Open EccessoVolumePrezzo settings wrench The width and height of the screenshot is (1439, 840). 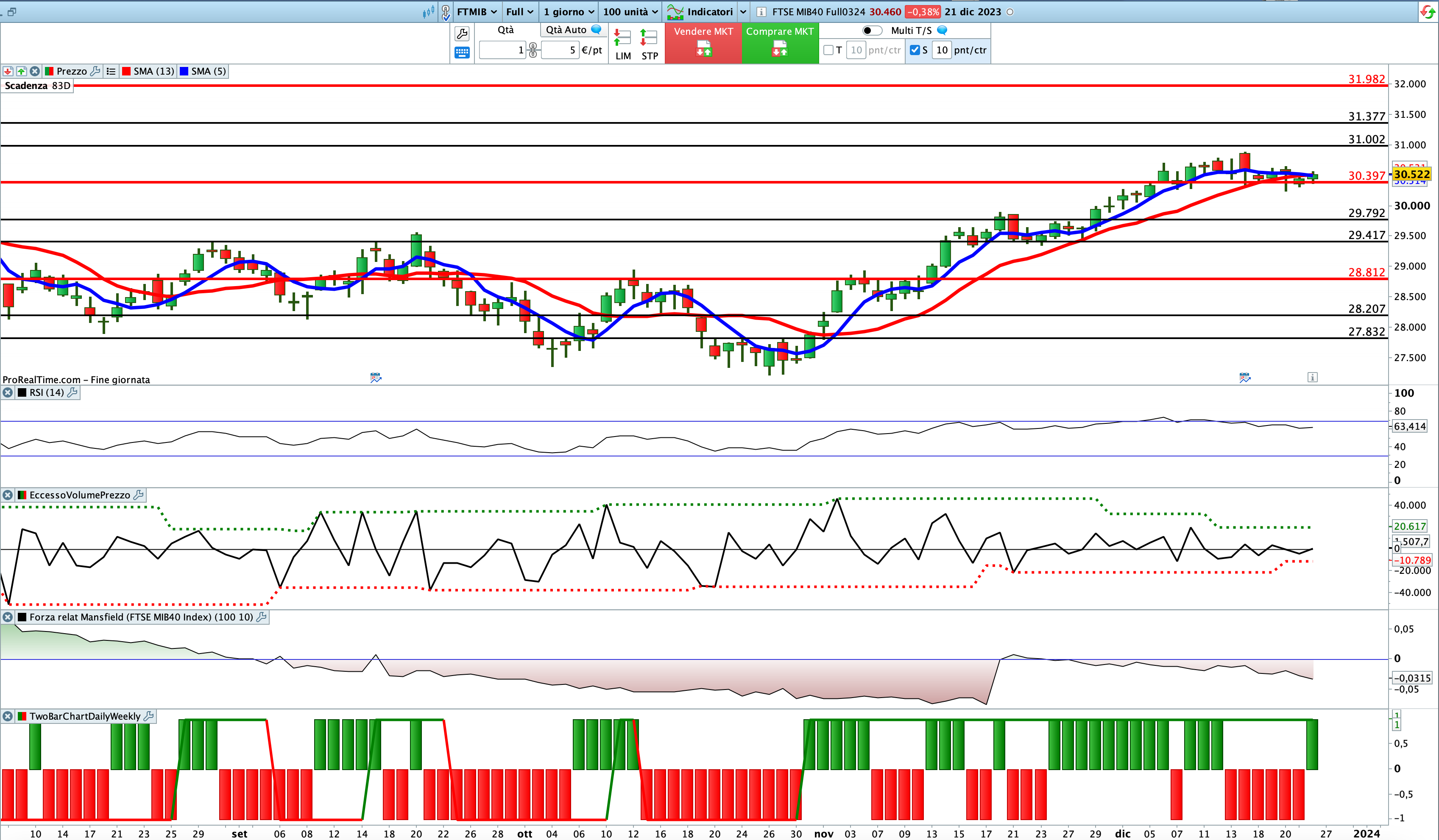[x=139, y=495]
